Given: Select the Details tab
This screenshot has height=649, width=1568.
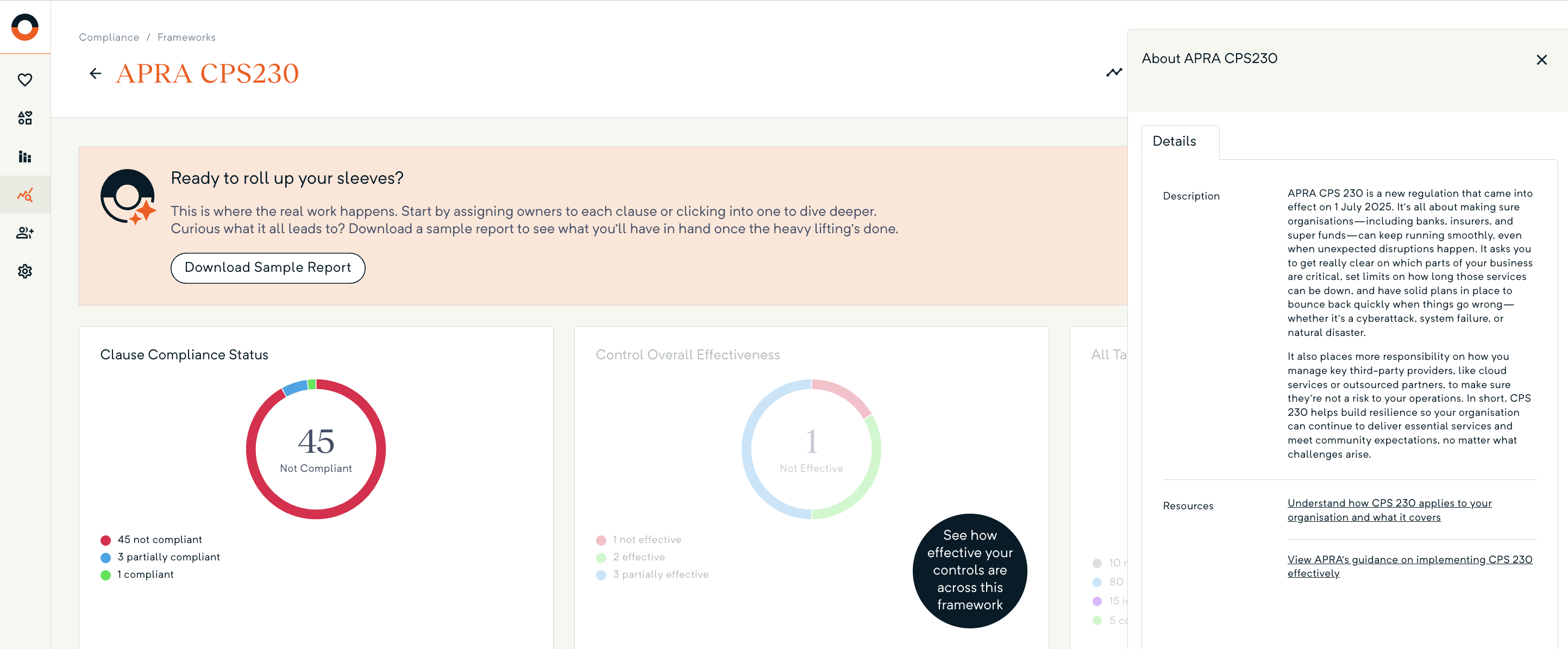Looking at the screenshot, I should point(1174,141).
